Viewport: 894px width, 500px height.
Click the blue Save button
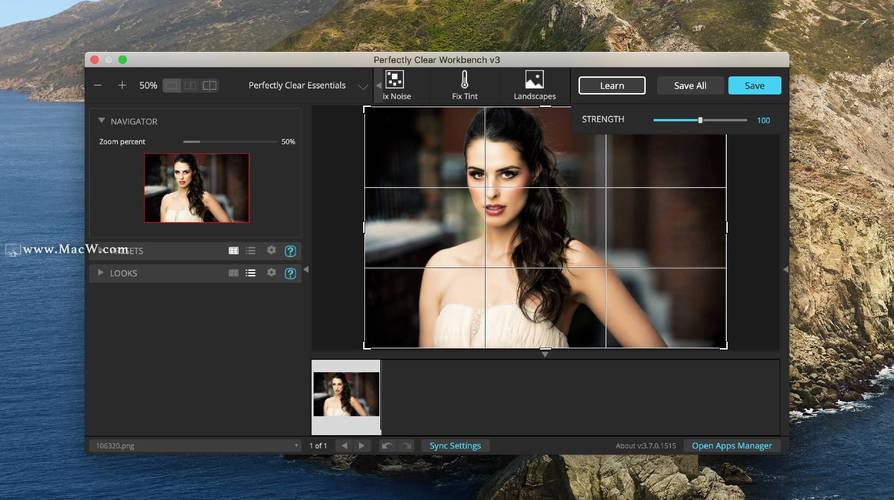pyautogui.click(x=754, y=86)
